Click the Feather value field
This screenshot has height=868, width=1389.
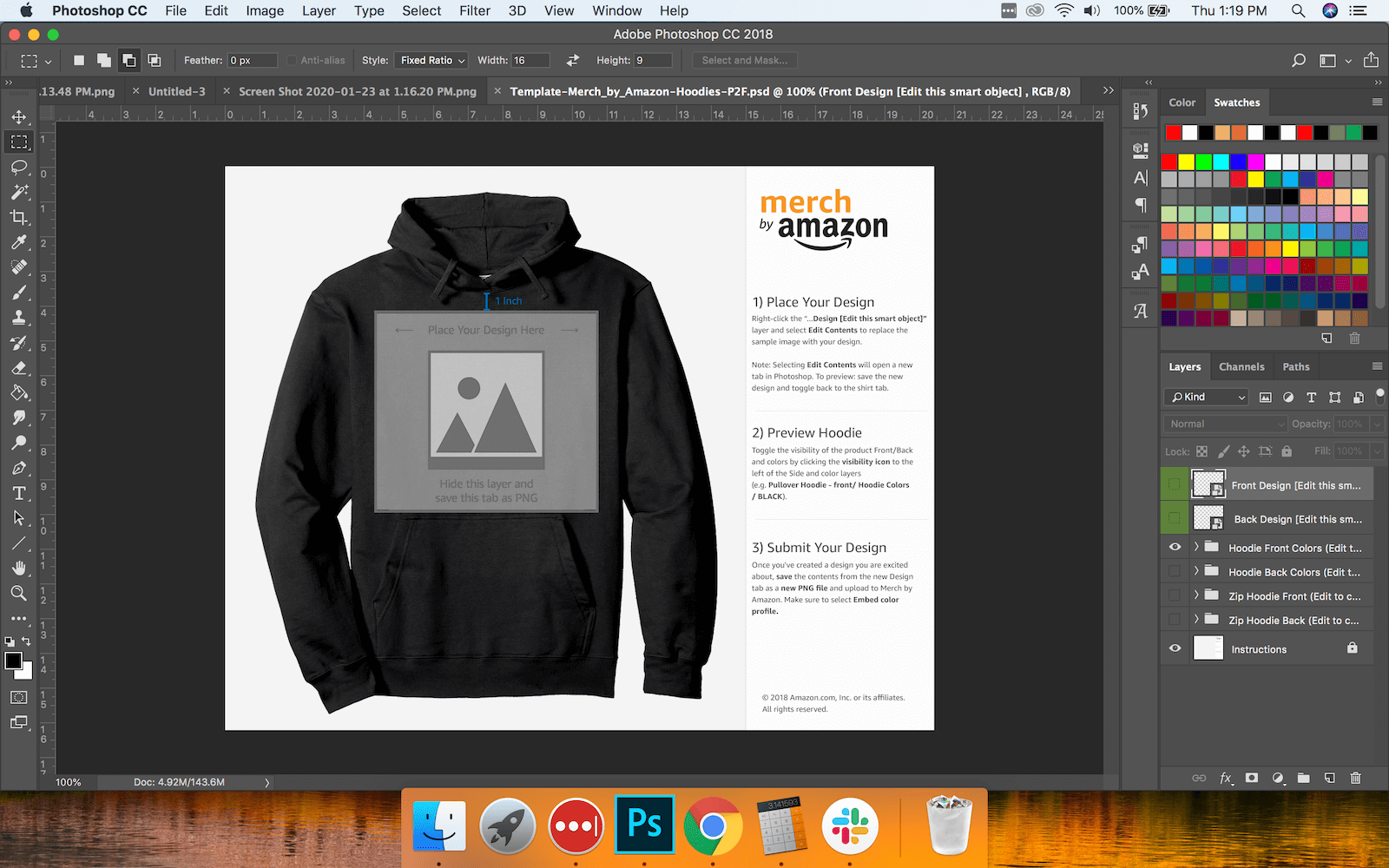point(252,60)
